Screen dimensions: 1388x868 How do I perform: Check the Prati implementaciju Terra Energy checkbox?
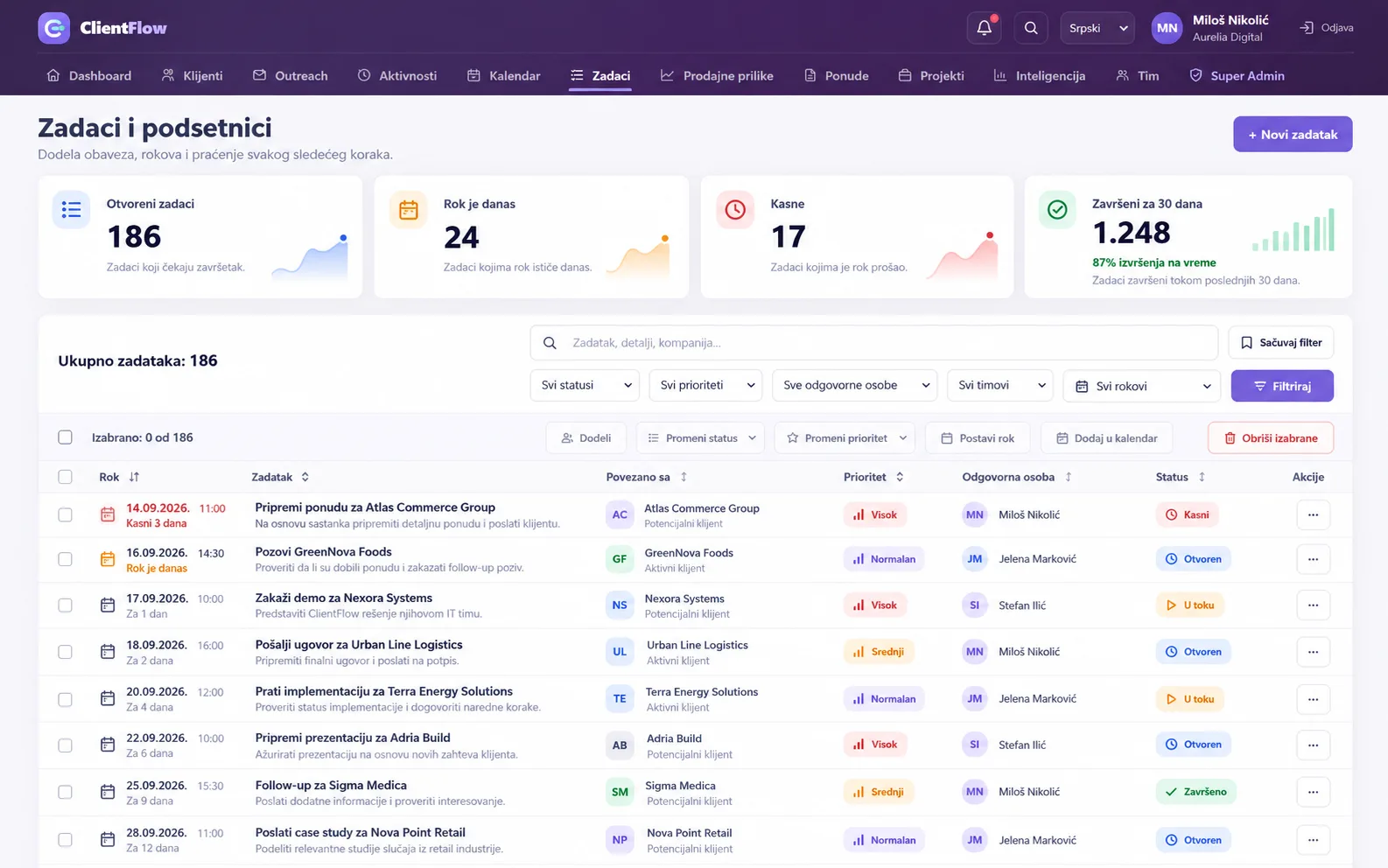pos(65,699)
